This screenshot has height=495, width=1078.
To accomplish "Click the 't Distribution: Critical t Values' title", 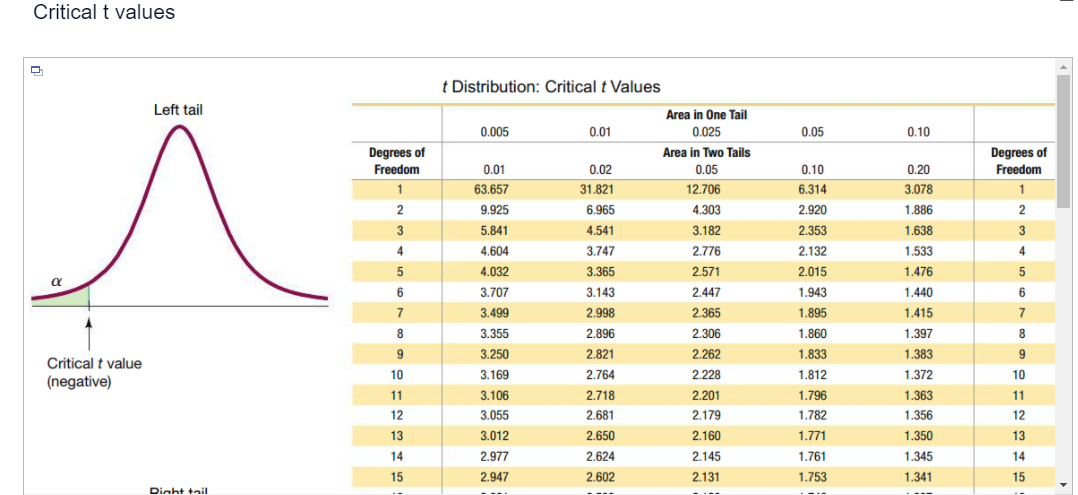I will [x=551, y=87].
